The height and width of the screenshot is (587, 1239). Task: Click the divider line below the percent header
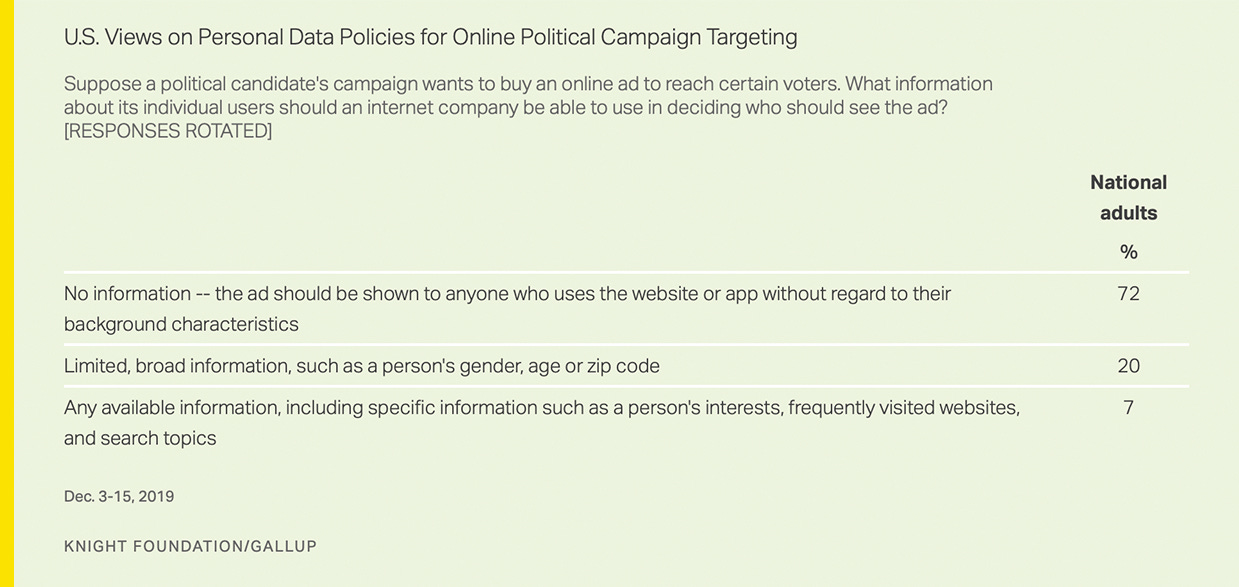pyautogui.click(x=627, y=272)
